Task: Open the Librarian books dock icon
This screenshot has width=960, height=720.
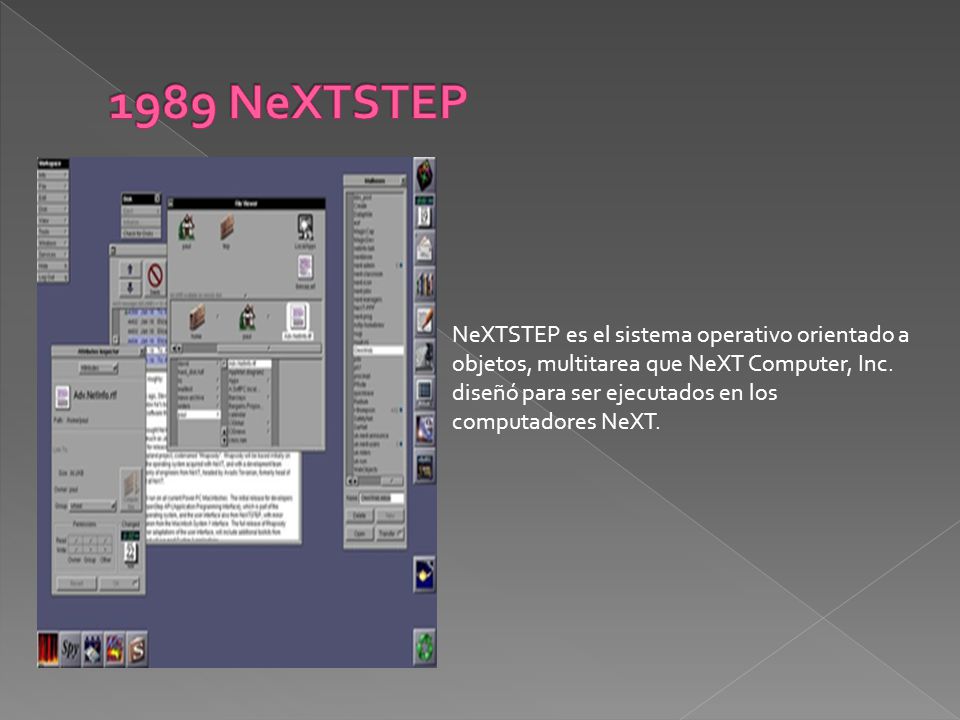Action: point(425,283)
